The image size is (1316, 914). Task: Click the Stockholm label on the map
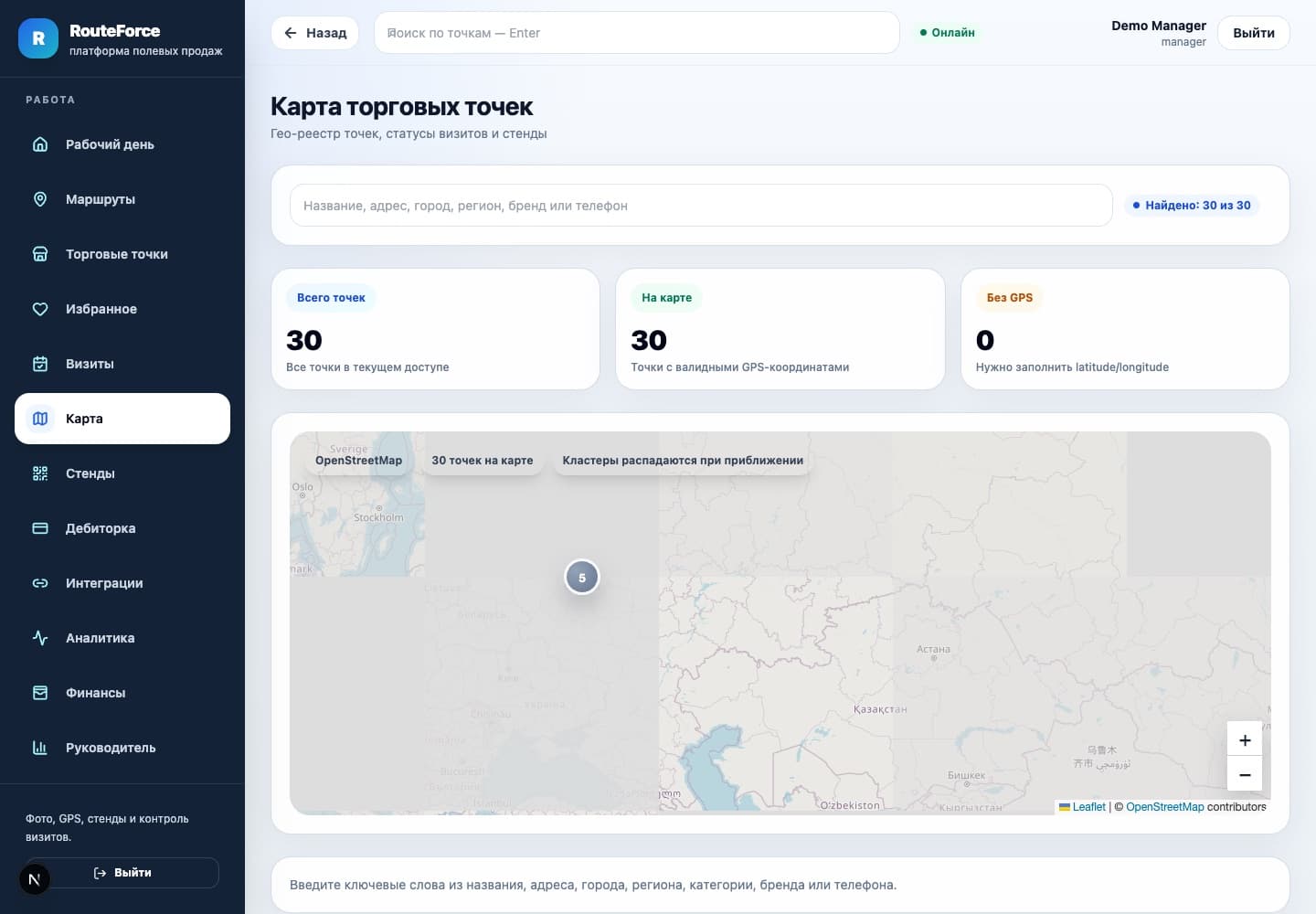(x=378, y=517)
